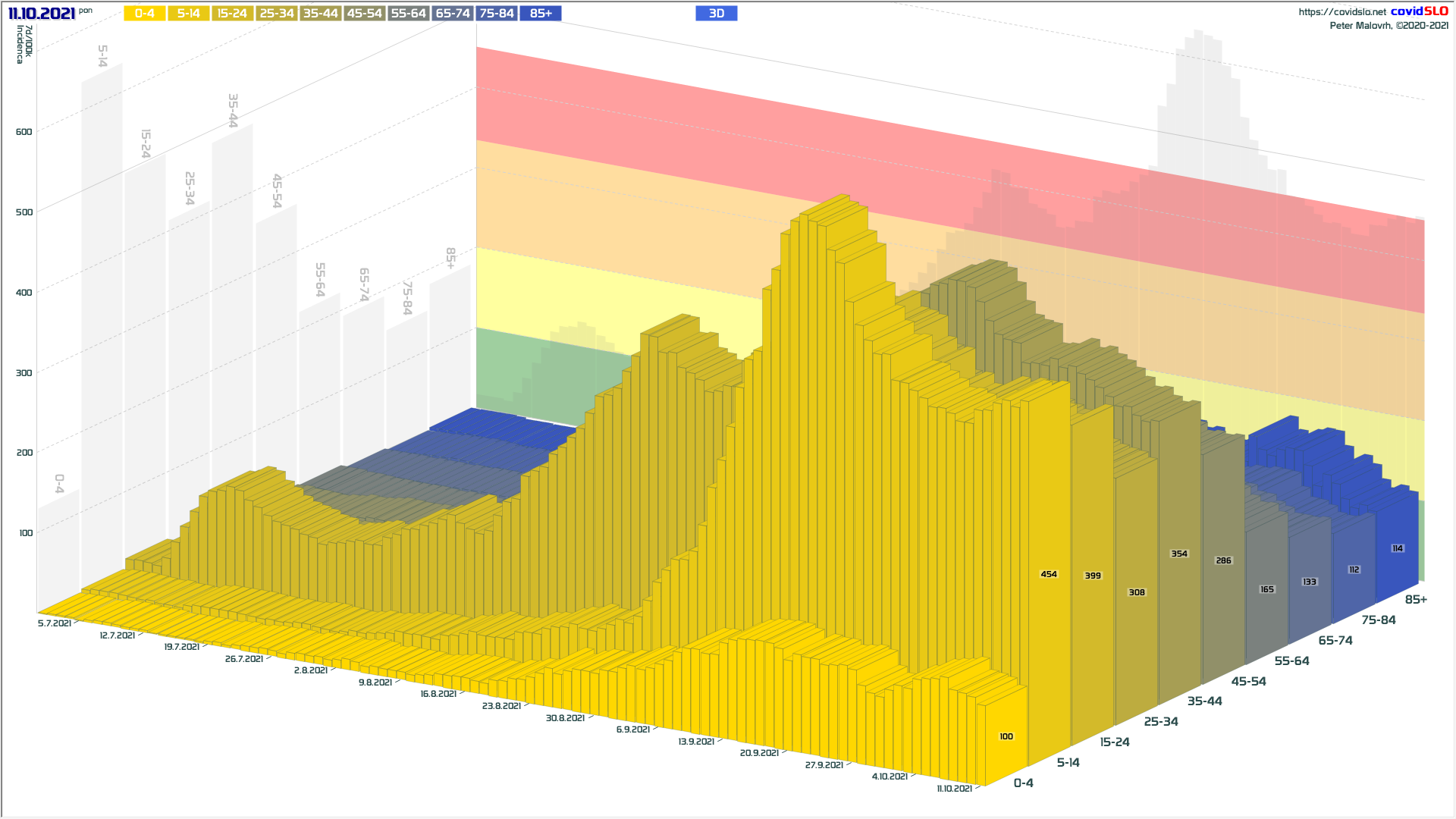Image resolution: width=1456 pixels, height=819 pixels.
Task: Hide the 35-44 age series
Action: [x=320, y=14]
